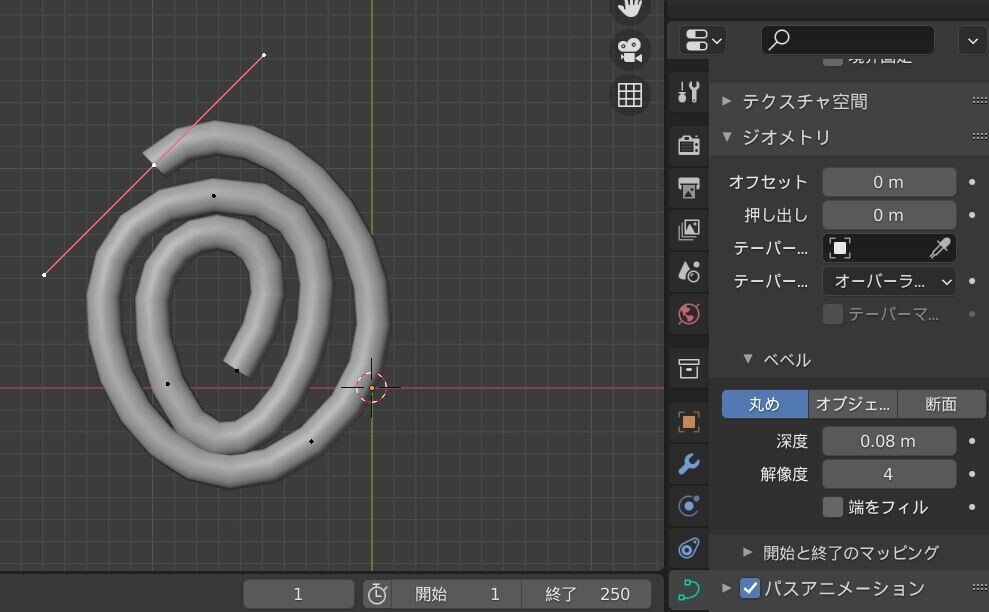Click the properties search field
Viewport: 989px width, 612px height.
(848, 40)
